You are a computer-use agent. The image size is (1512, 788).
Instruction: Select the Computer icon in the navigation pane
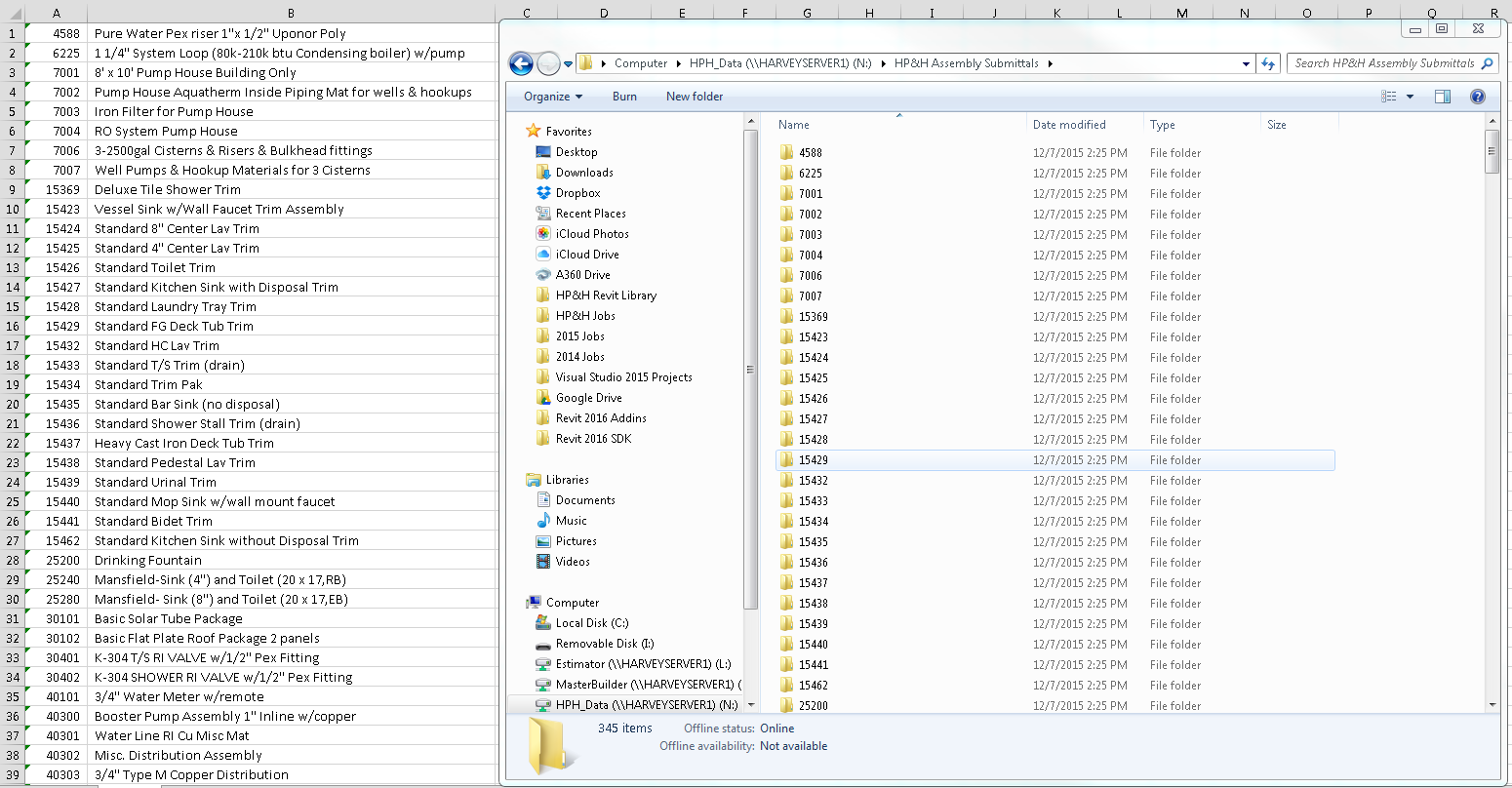pyautogui.click(x=533, y=603)
